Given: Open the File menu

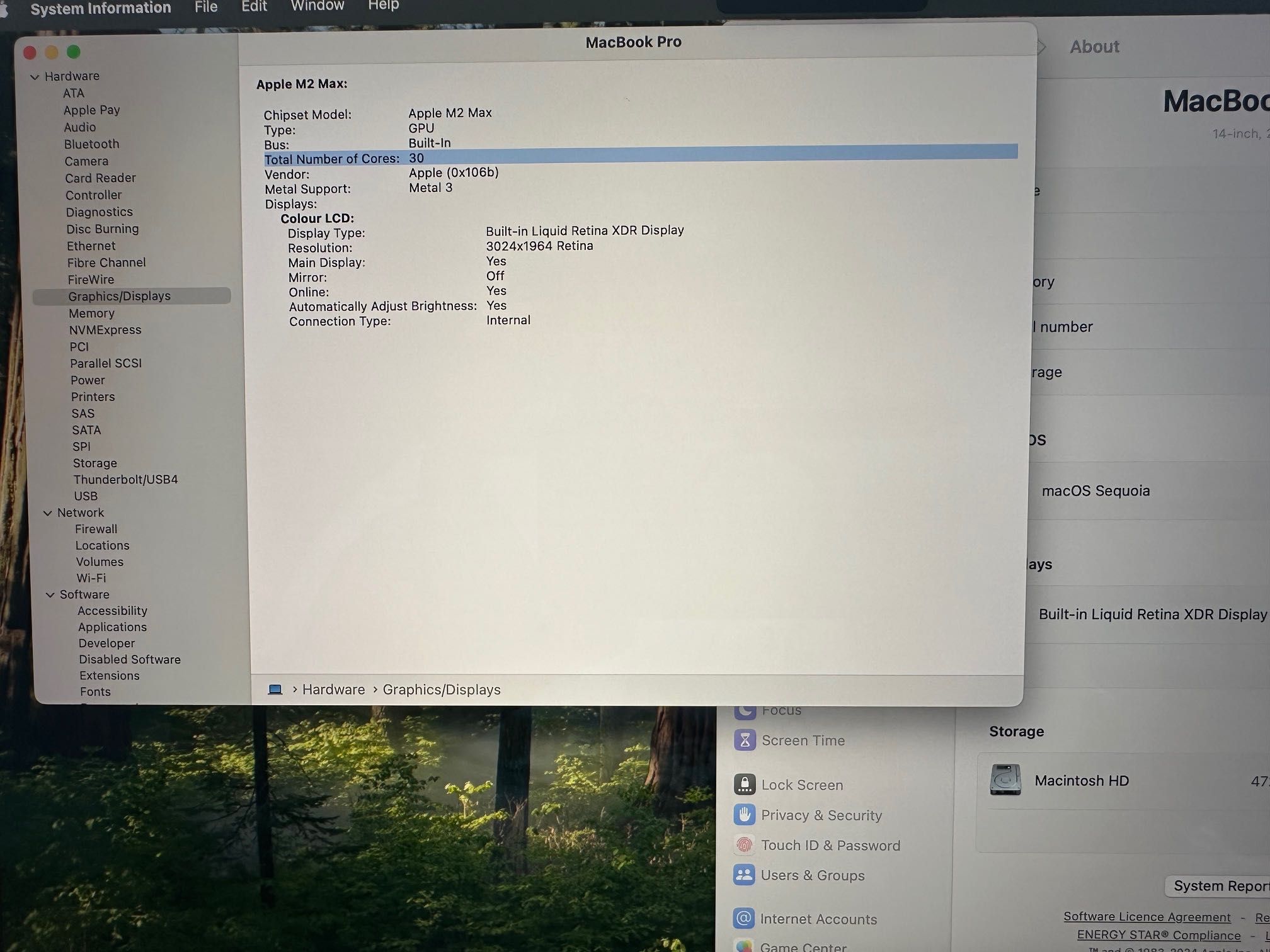Looking at the screenshot, I should click(206, 7).
